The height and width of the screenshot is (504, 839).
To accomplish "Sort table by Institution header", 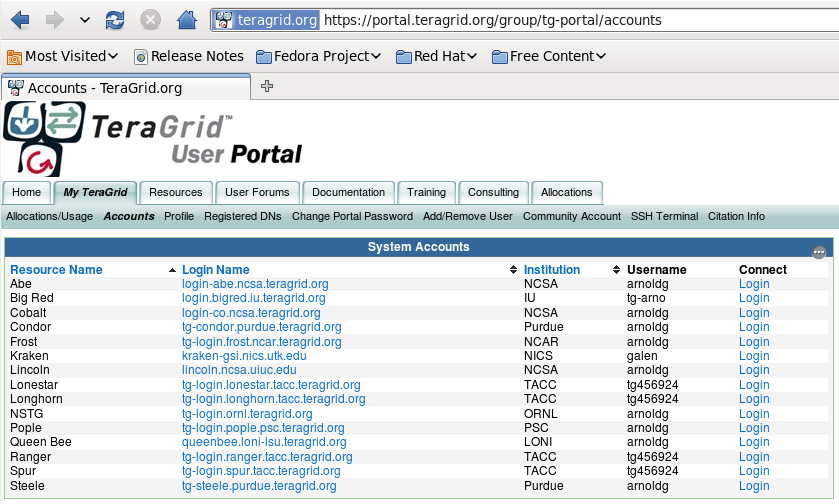I will point(552,270).
